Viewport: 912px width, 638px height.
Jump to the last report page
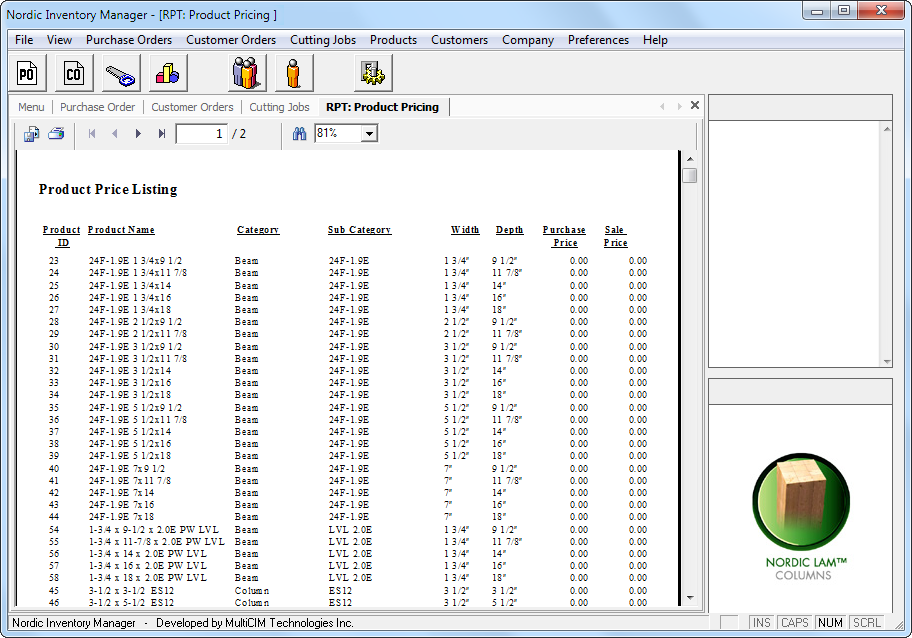(162, 134)
